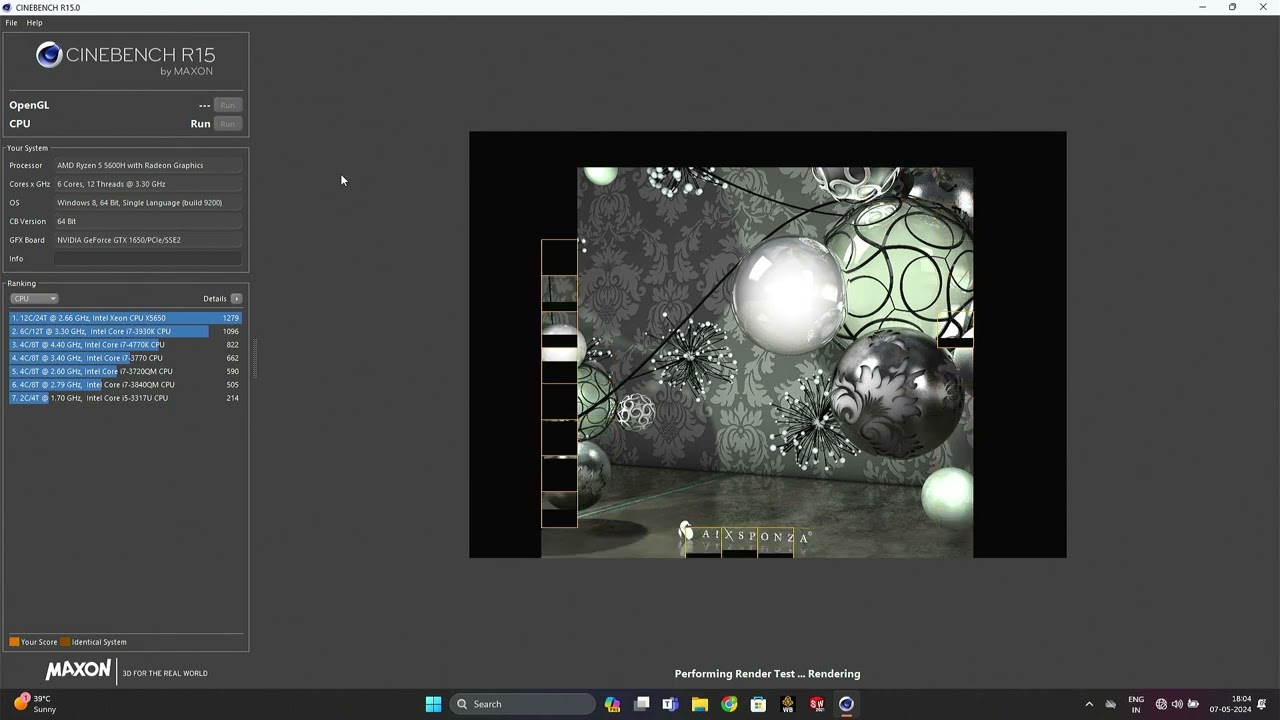Click the Your Score orange legend swatch

tap(14, 642)
